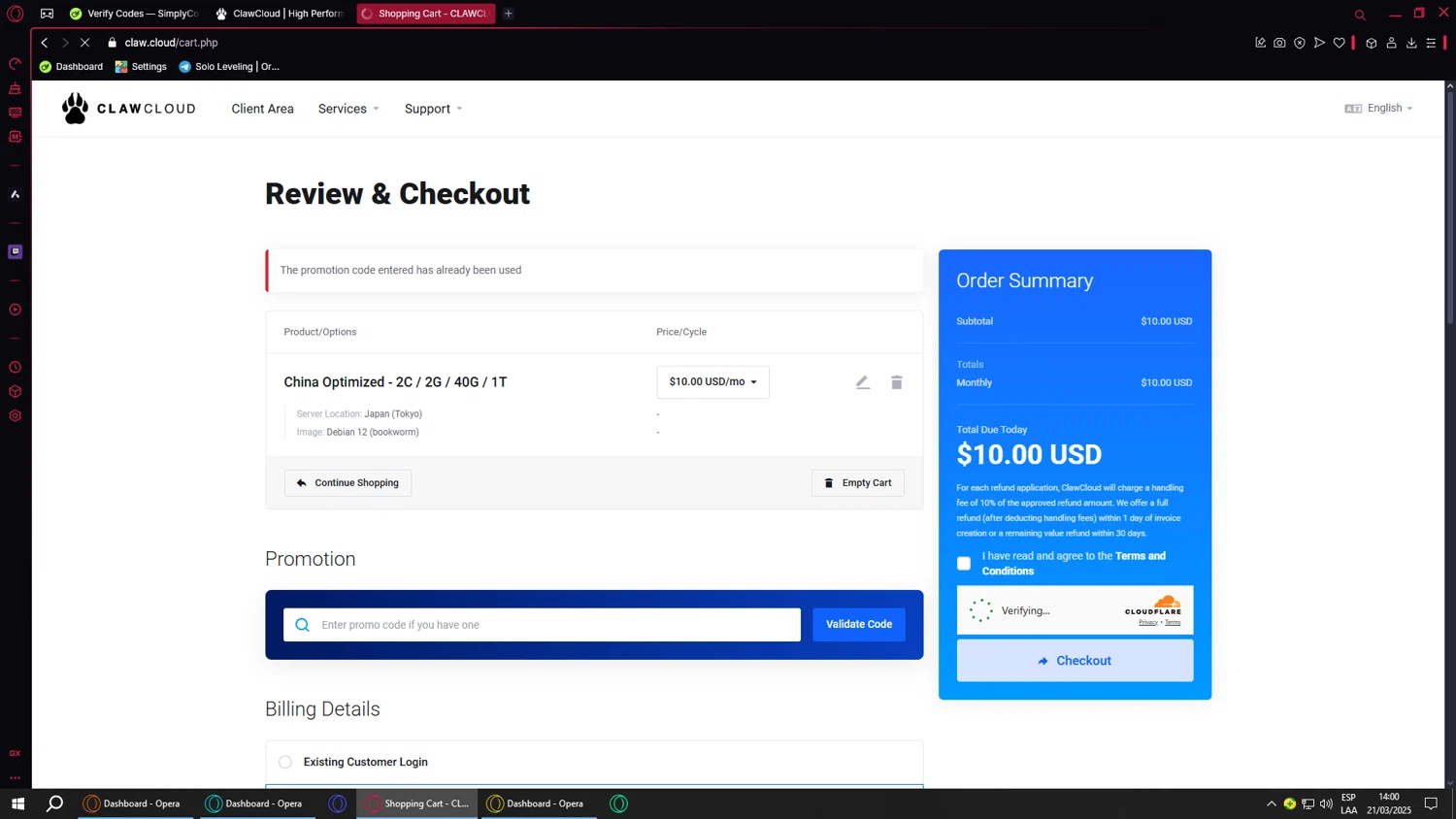Viewport: 1456px width, 819px height.
Task: Switch to ClawCloud High Performance tab
Action: click(280, 14)
